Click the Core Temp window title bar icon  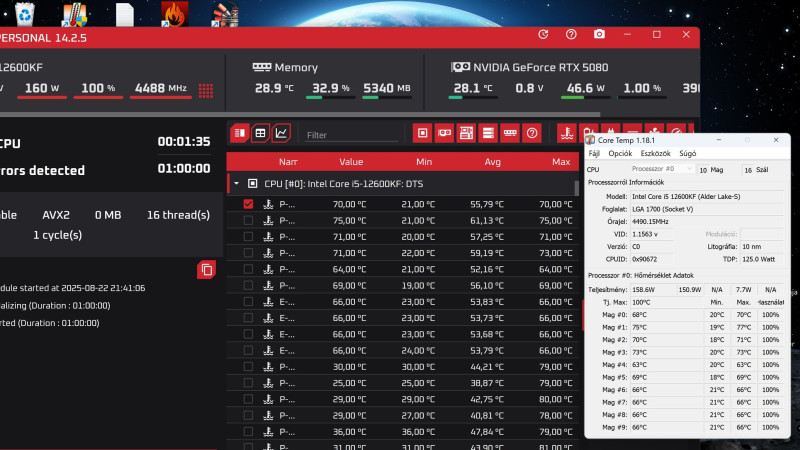[591, 140]
